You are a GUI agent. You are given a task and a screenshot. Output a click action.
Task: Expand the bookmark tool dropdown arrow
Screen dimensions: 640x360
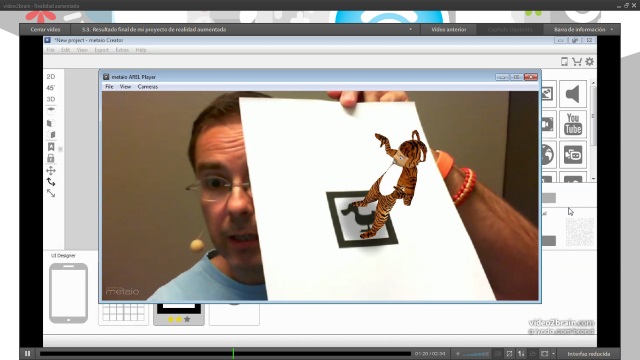60,149
